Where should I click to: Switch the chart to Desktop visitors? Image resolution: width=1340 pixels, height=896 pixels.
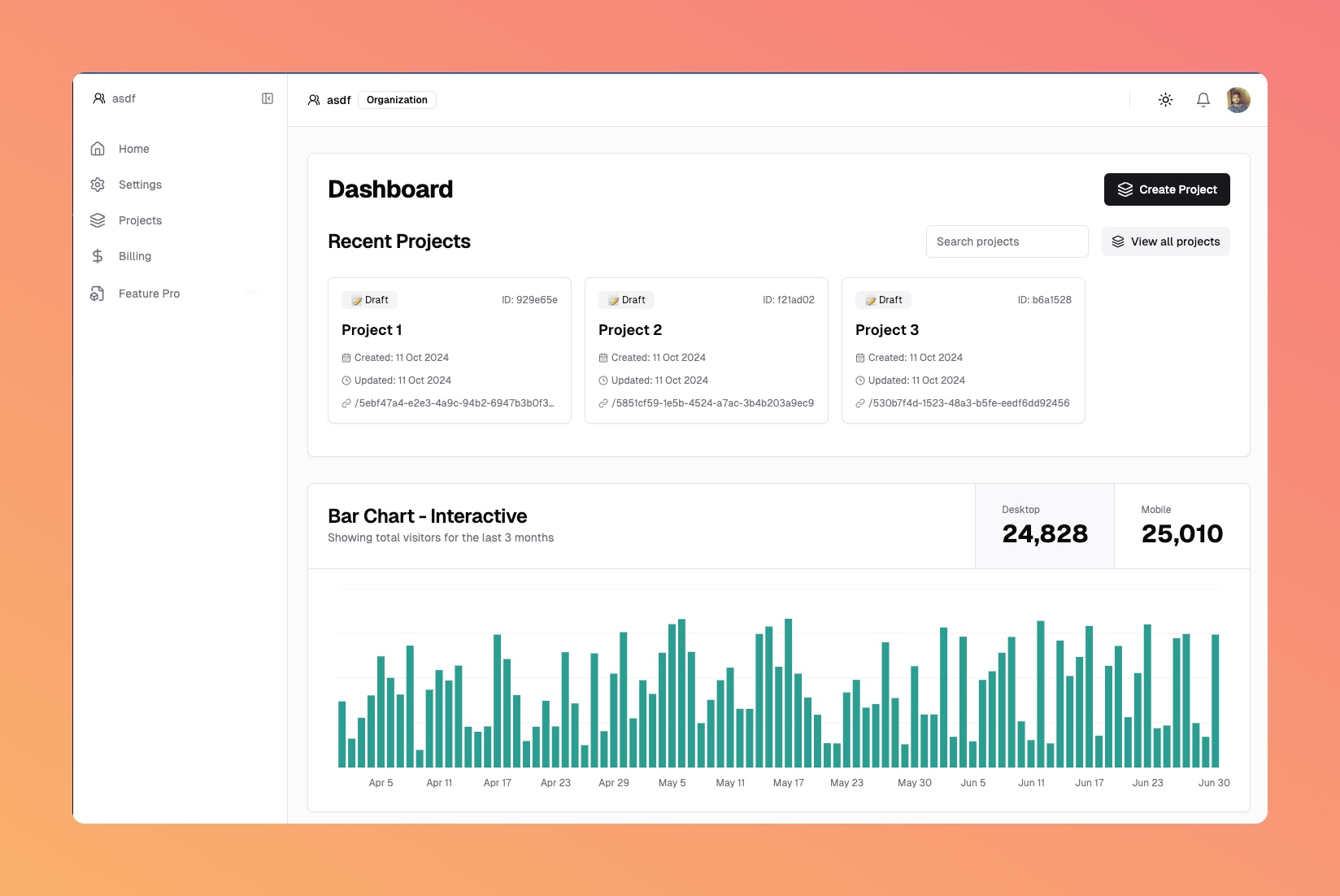tap(1044, 526)
